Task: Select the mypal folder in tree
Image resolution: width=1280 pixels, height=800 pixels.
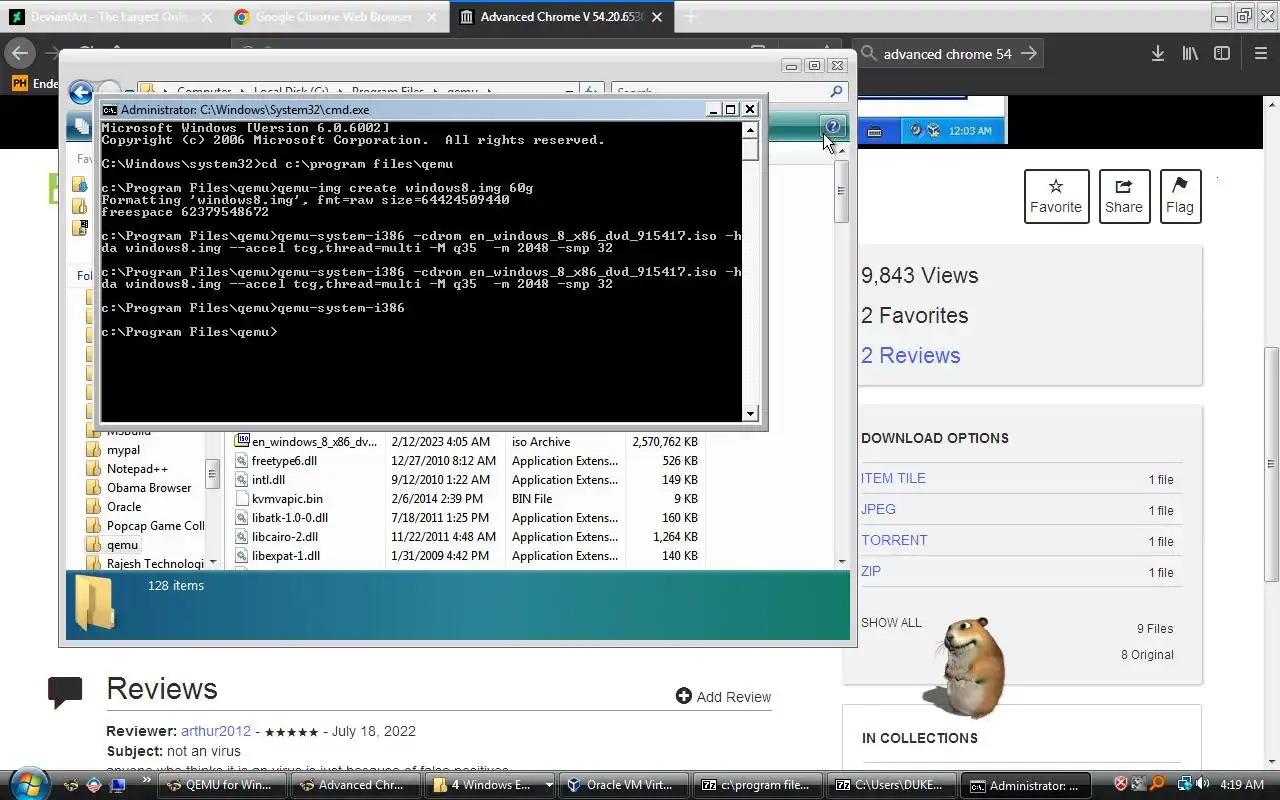Action: coord(123,450)
